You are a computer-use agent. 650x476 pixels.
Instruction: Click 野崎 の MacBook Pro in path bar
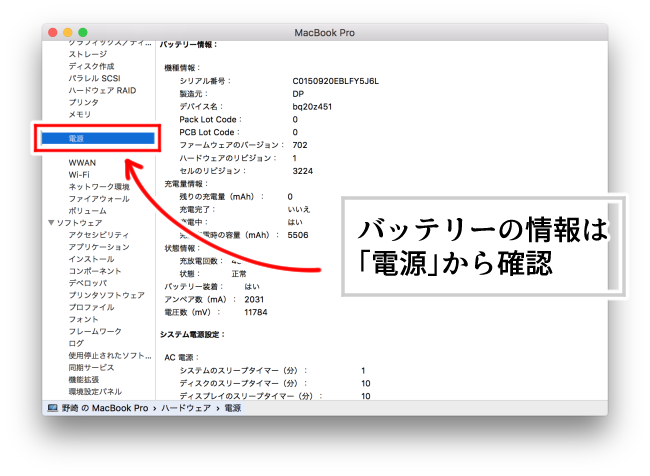pos(105,408)
